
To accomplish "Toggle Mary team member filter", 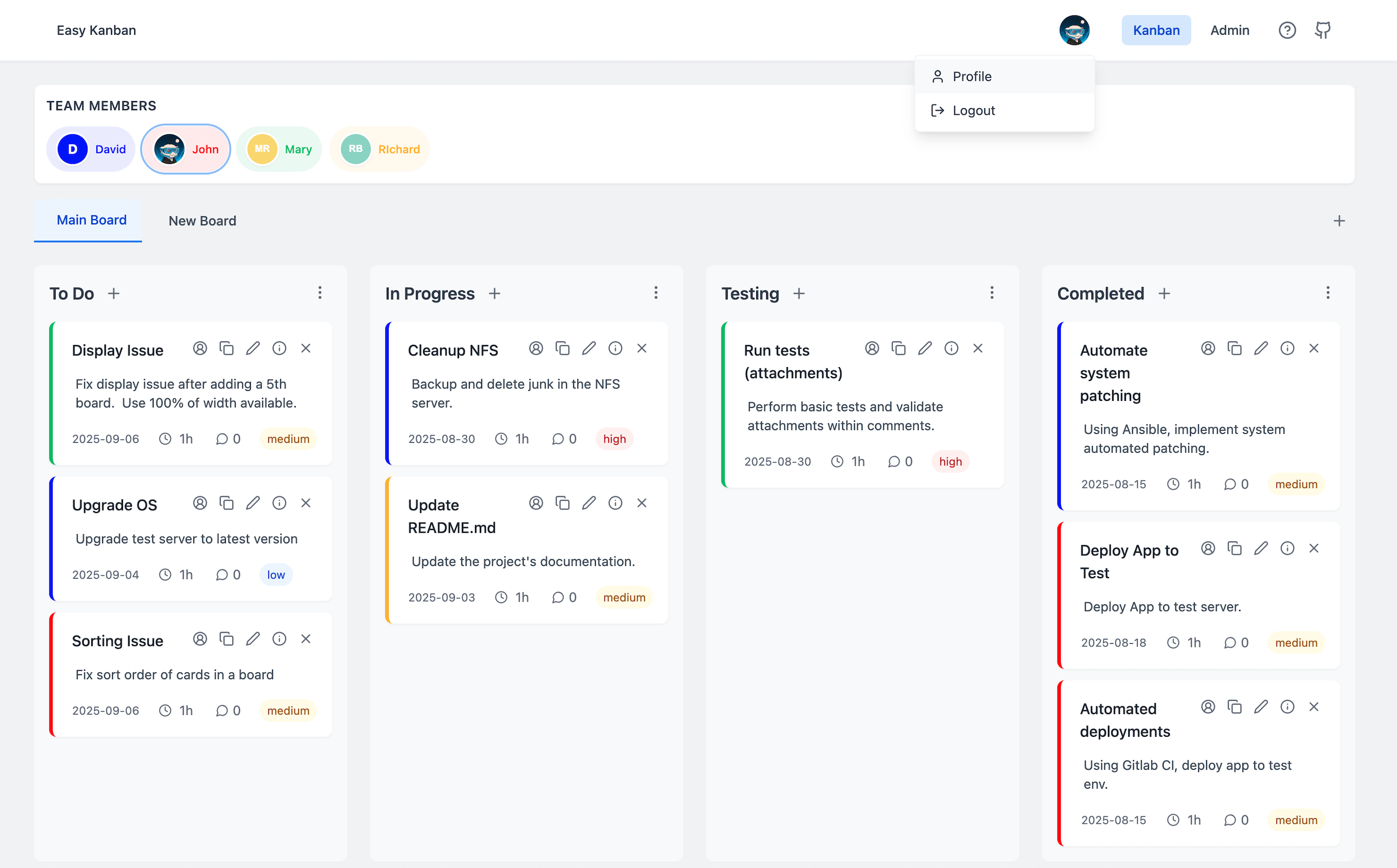I will [x=279, y=149].
